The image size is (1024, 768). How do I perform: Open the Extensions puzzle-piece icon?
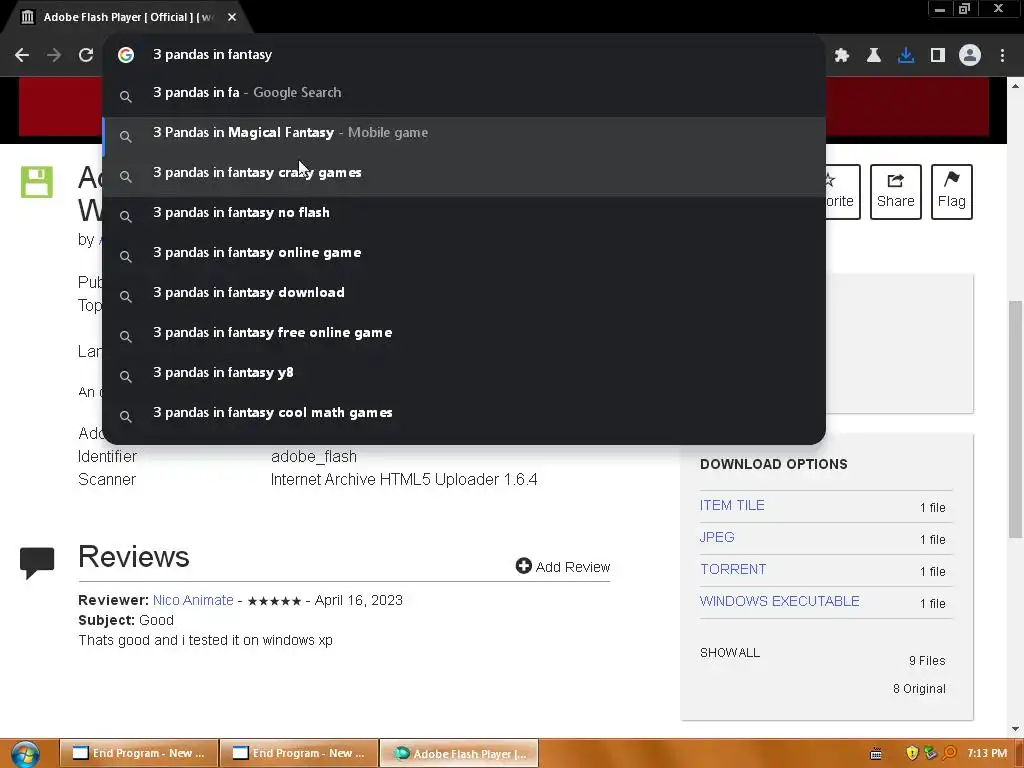842,56
